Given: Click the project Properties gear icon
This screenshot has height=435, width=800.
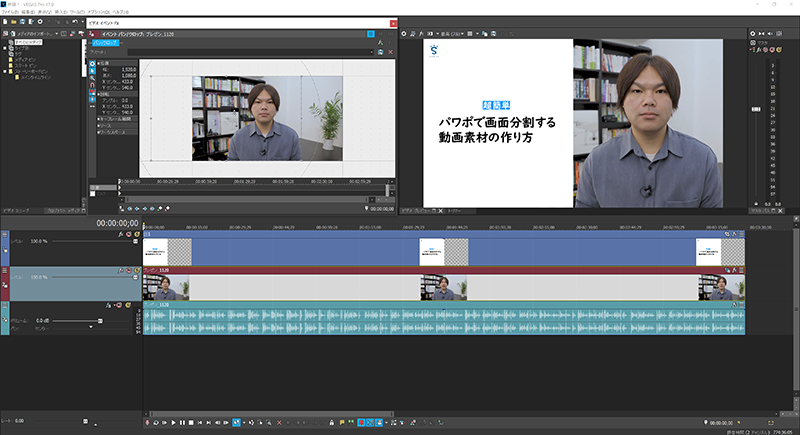Looking at the screenshot, I should [40, 22].
